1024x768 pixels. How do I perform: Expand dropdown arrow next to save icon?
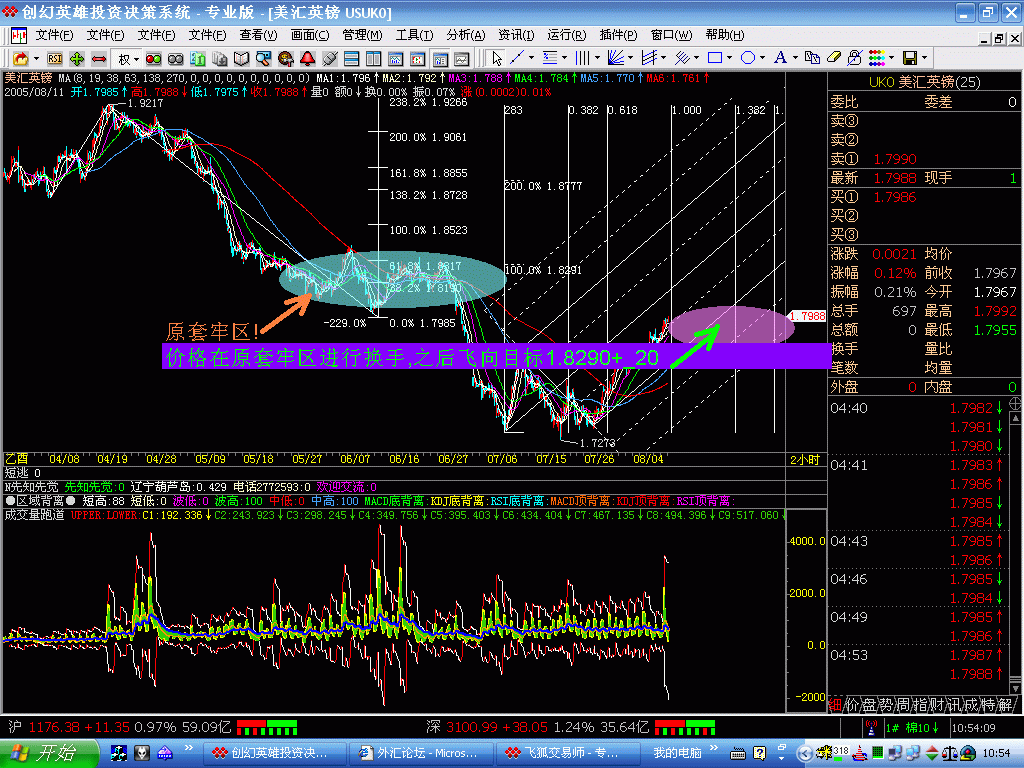coord(924,58)
